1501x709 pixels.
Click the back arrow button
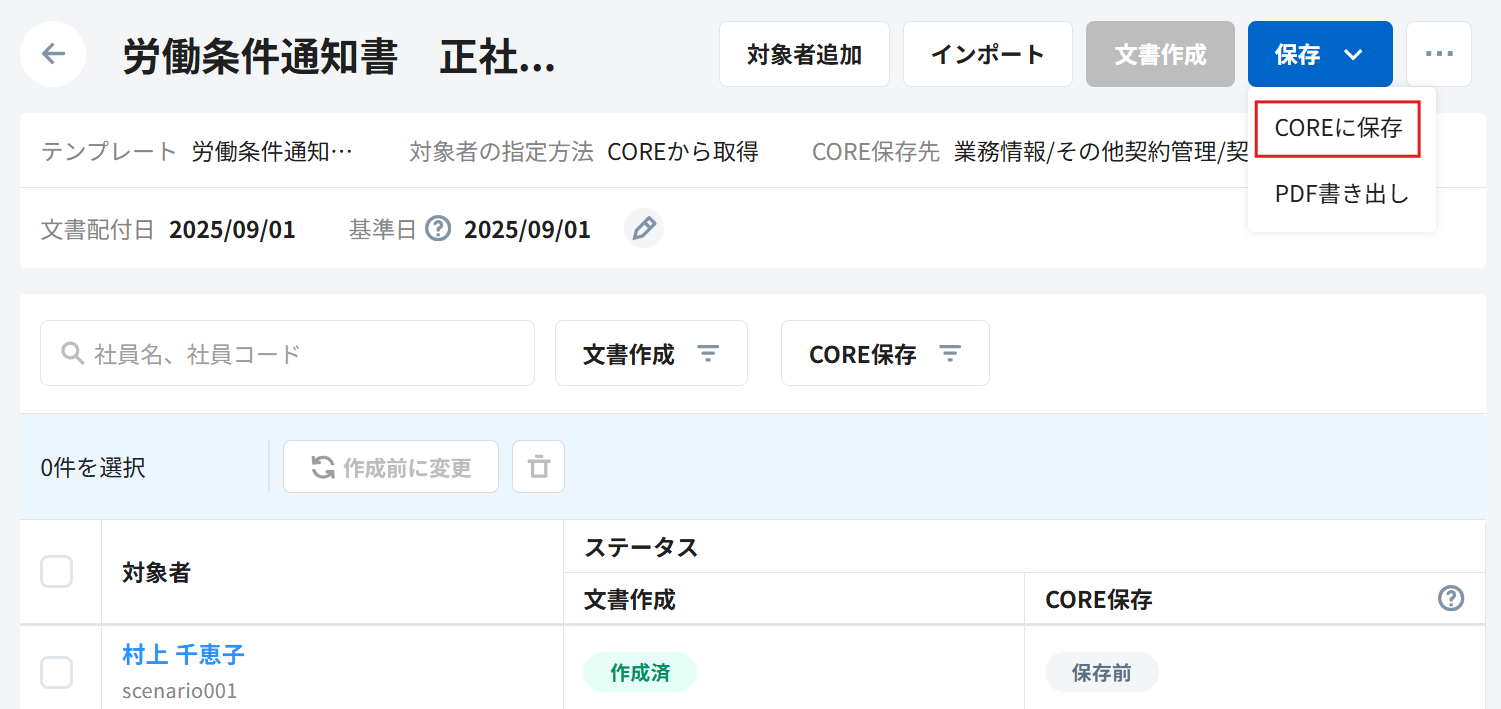pos(53,54)
